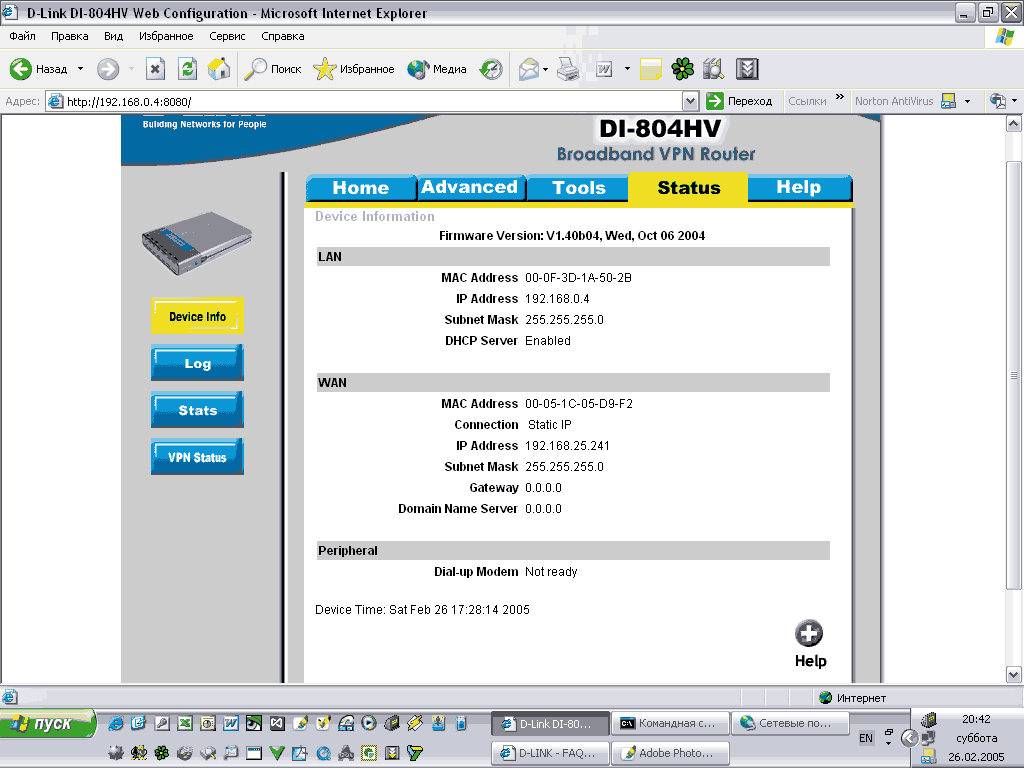Click the Norton AntiVirus toolbar icon
The height and width of the screenshot is (768, 1024).
point(948,101)
